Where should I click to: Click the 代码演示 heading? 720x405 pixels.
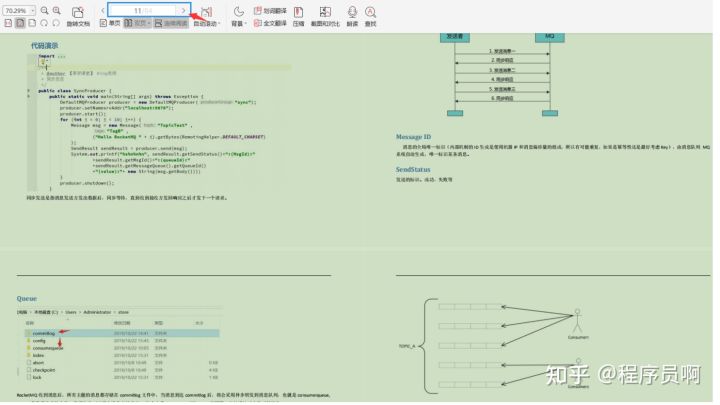pyautogui.click(x=45, y=45)
